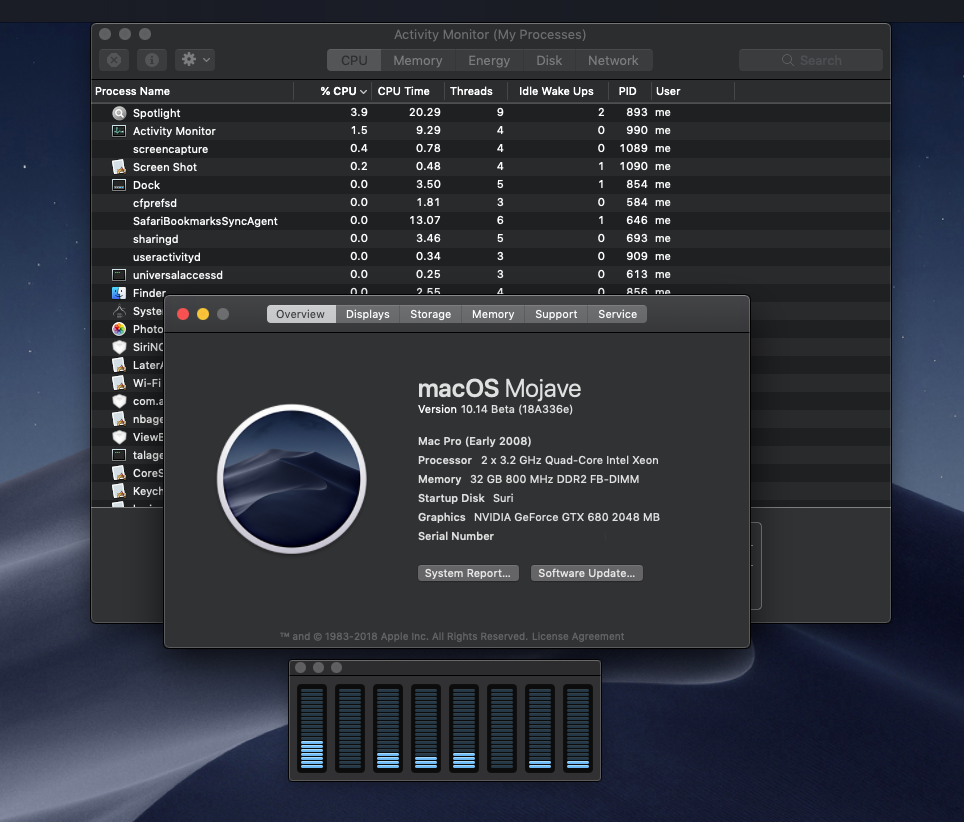The image size is (964, 822).
Task: Switch to the Network tab
Action: pyautogui.click(x=613, y=60)
